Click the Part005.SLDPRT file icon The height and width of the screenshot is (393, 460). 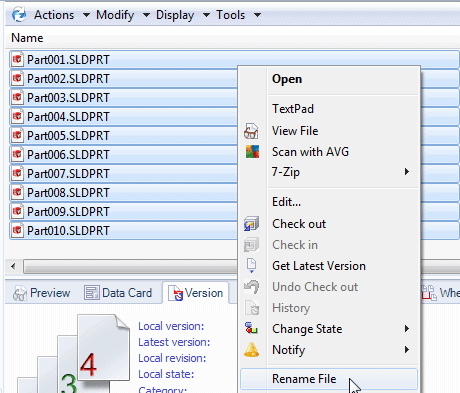point(17,136)
